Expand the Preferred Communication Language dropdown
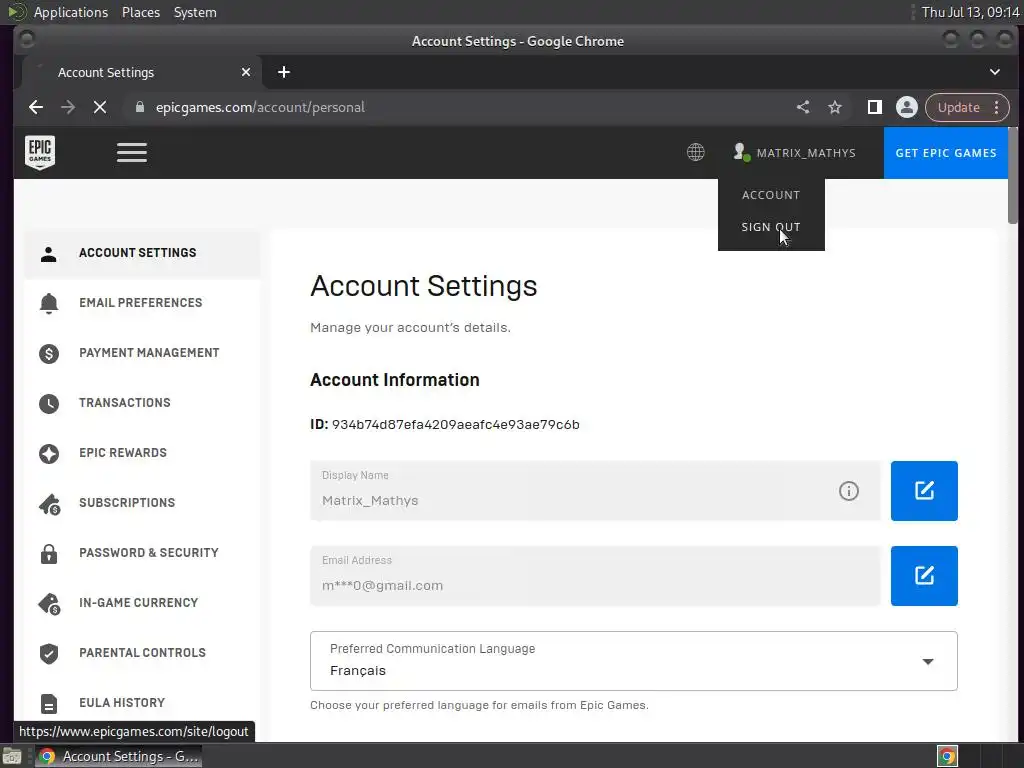Image resolution: width=1024 pixels, height=768 pixels. coord(633,661)
